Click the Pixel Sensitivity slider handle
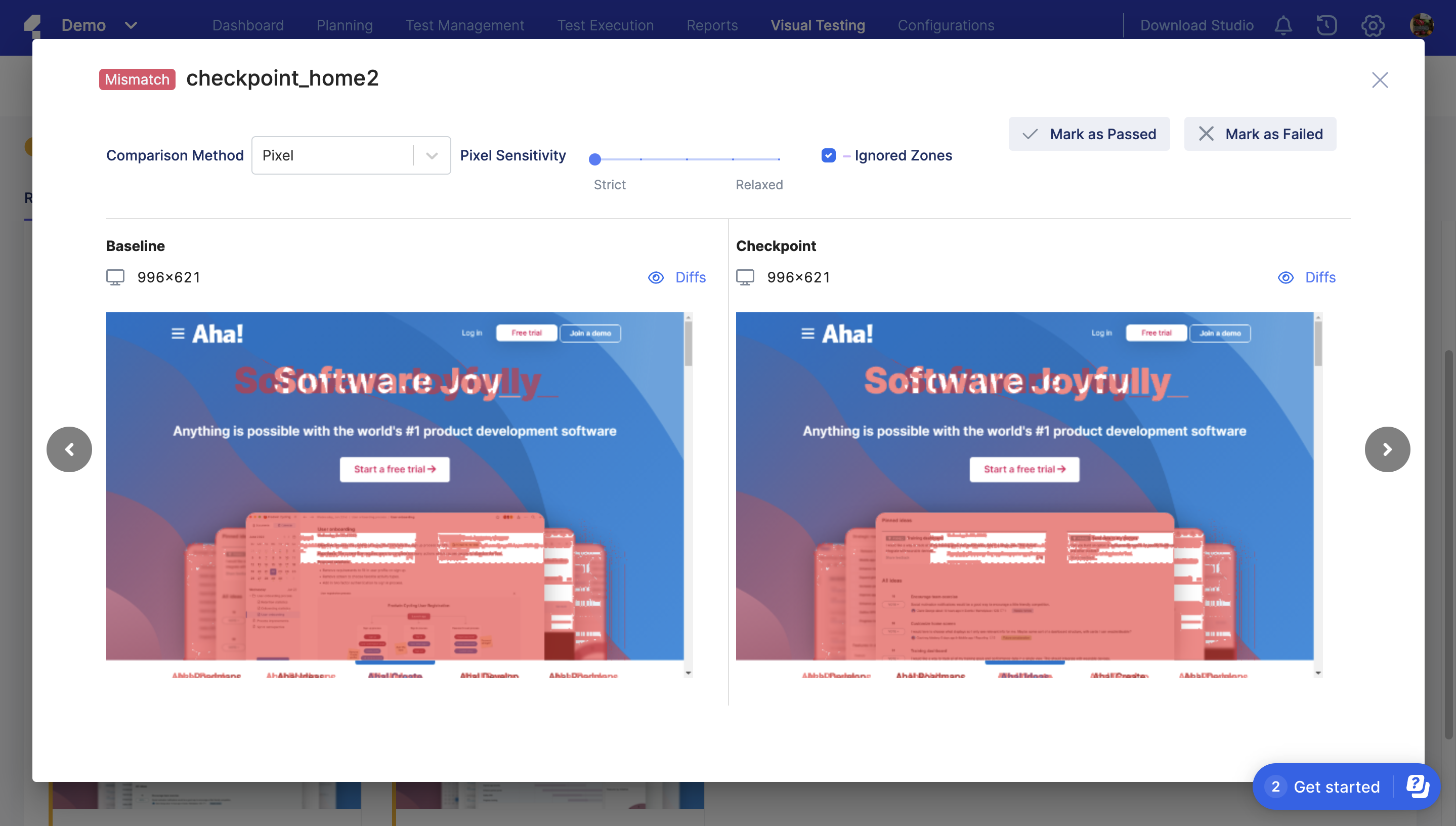The image size is (1456, 826). [595, 159]
